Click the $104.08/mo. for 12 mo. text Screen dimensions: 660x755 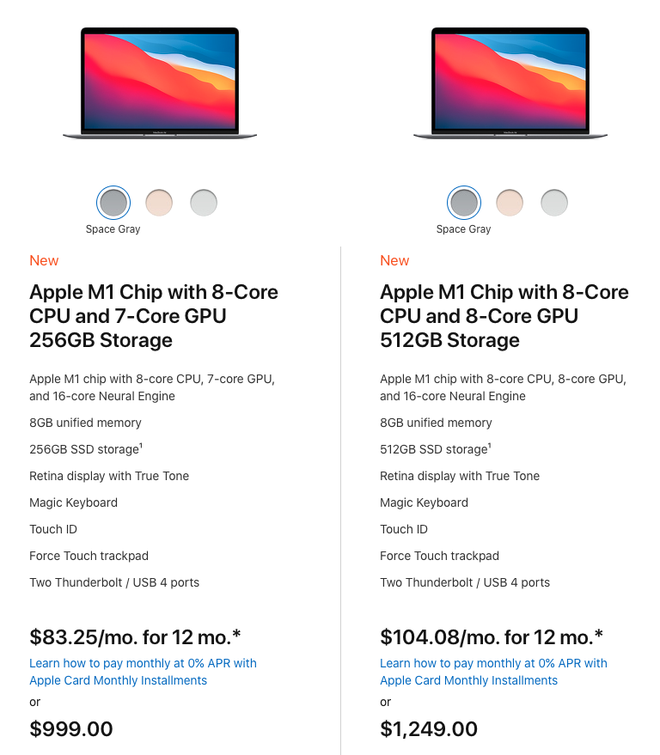[492, 637]
